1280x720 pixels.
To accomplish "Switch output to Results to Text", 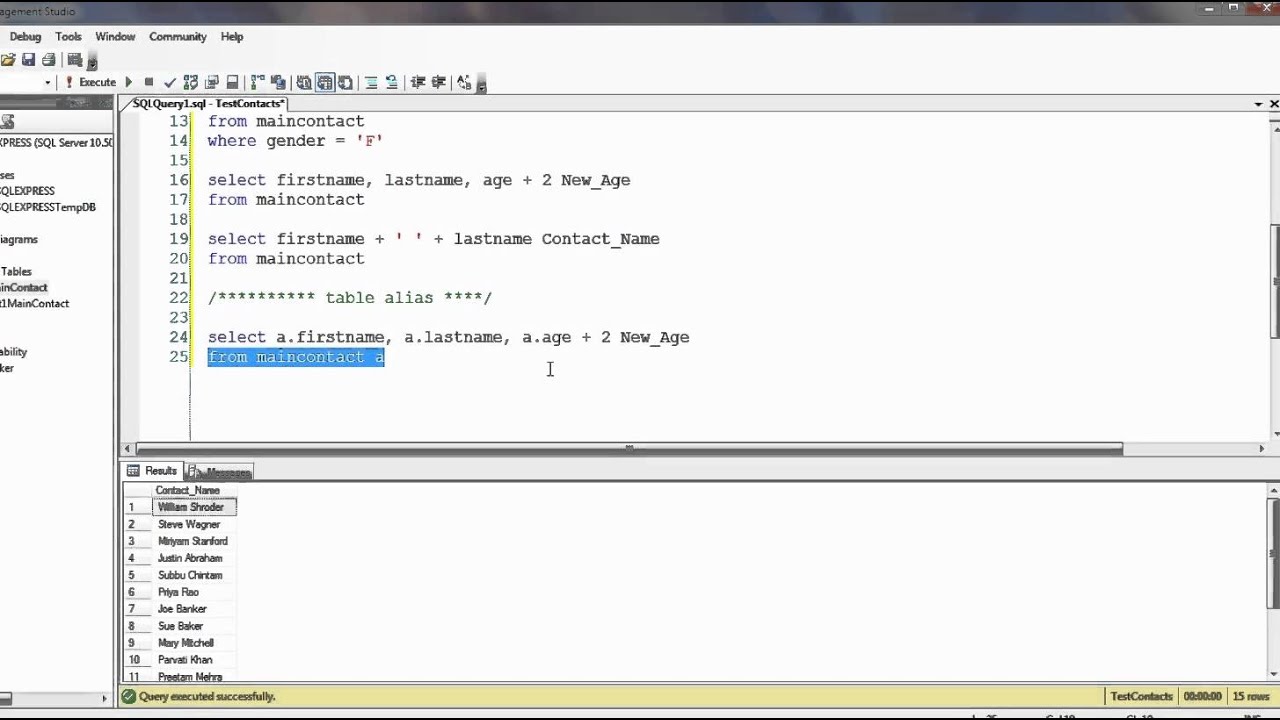I will pos(304,82).
